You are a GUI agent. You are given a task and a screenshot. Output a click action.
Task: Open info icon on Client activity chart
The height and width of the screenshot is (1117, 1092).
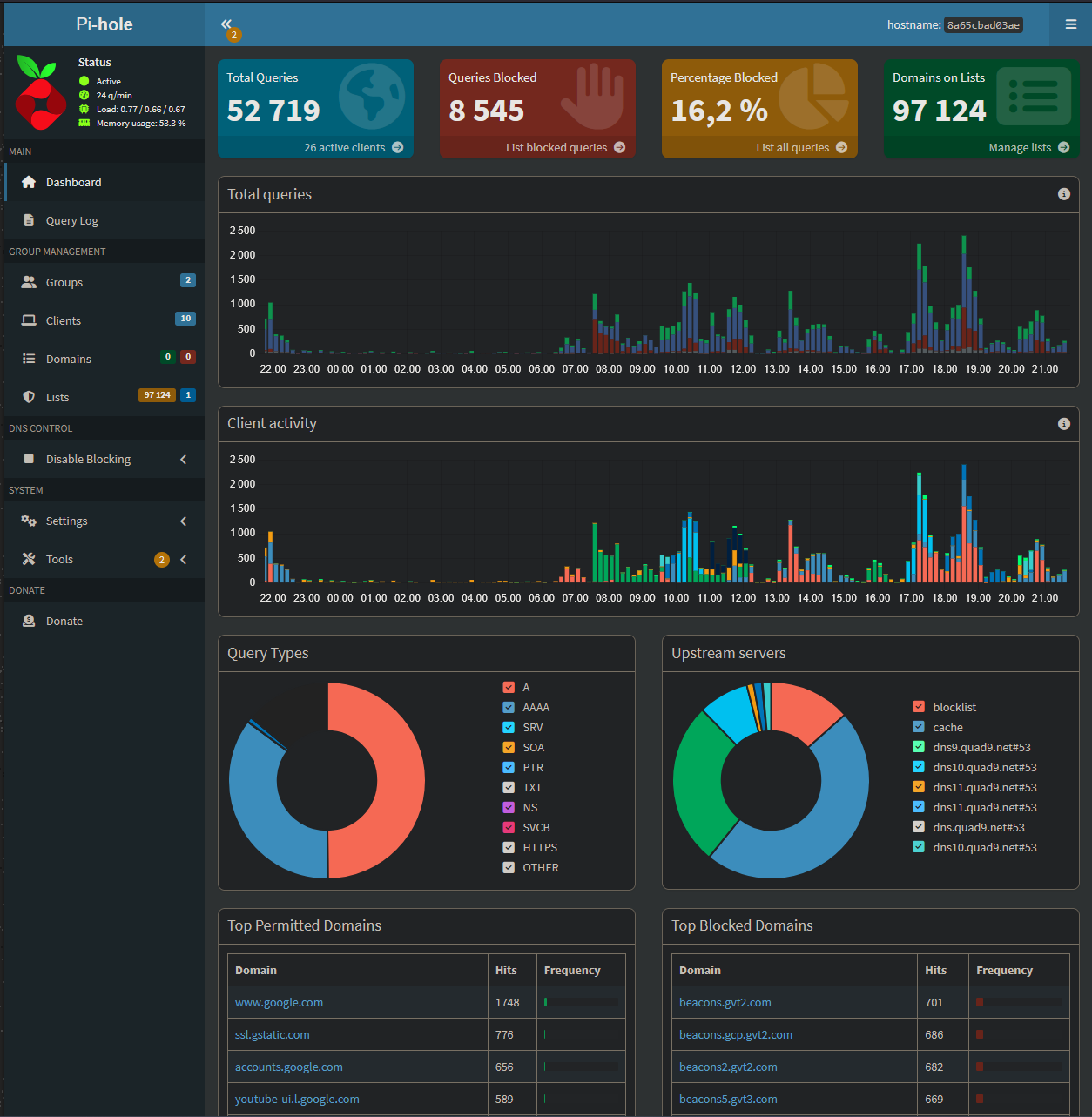[x=1064, y=423]
